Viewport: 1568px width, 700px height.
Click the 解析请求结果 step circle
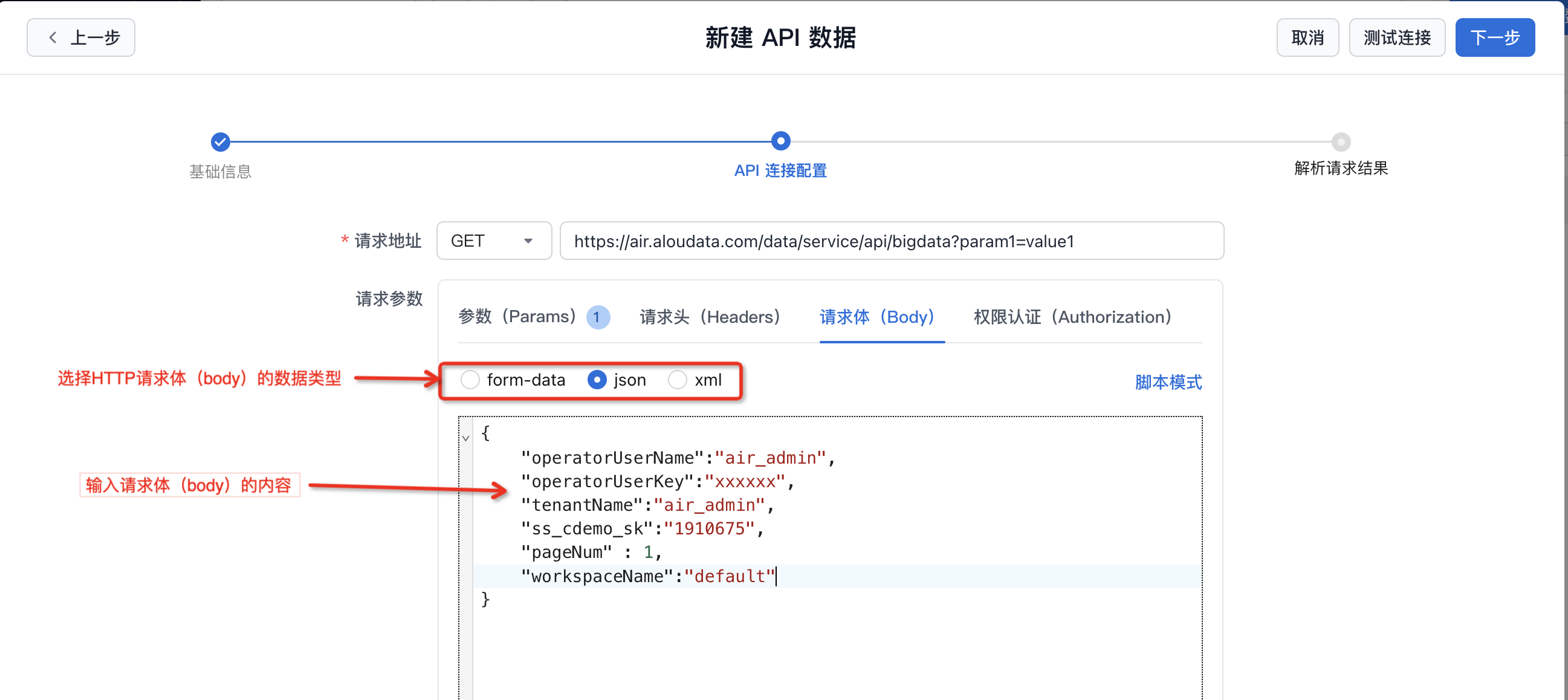click(x=1340, y=142)
